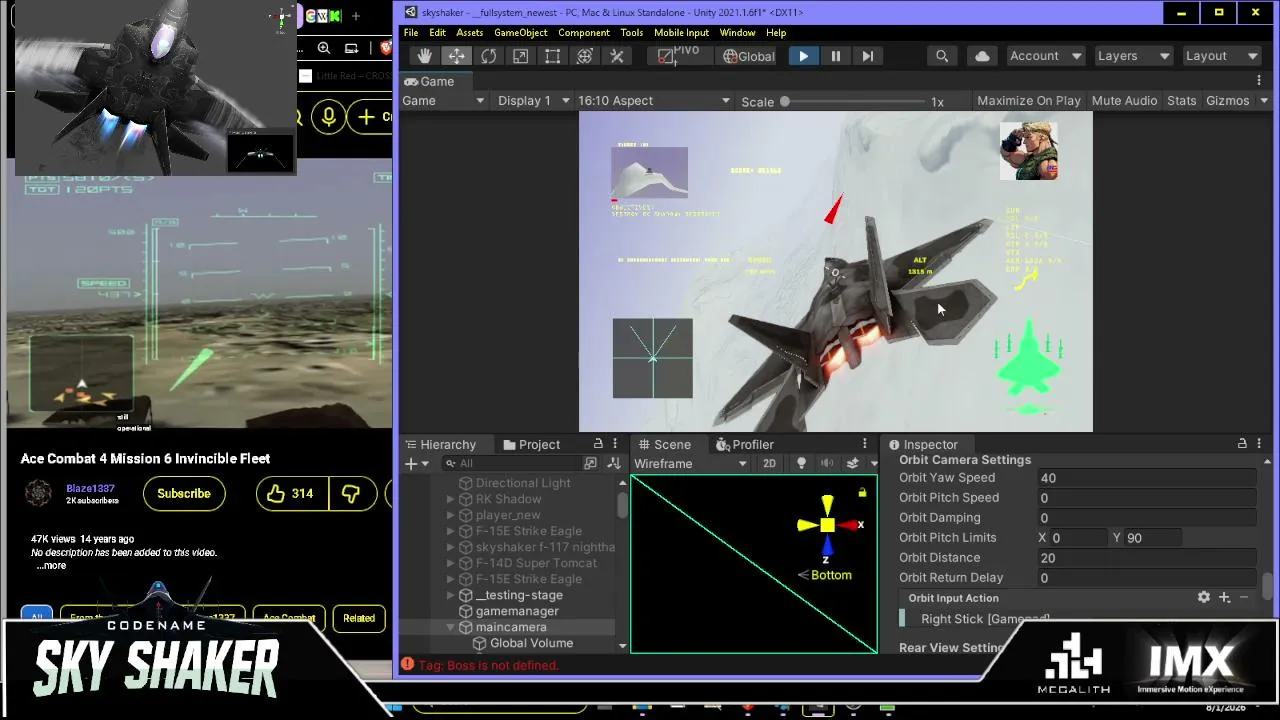Viewport: 1280px width, 720px height.
Task: Toggle the Scene gizmo lock icon
Action: 862,492
